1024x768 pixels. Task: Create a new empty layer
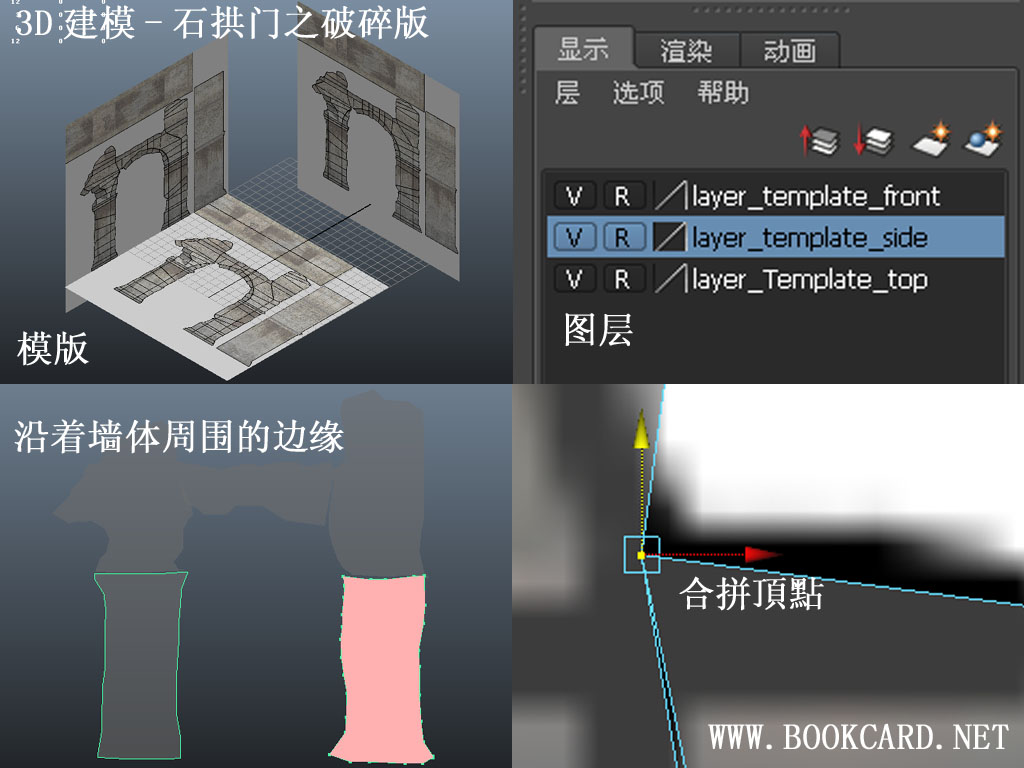click(929, 140)
